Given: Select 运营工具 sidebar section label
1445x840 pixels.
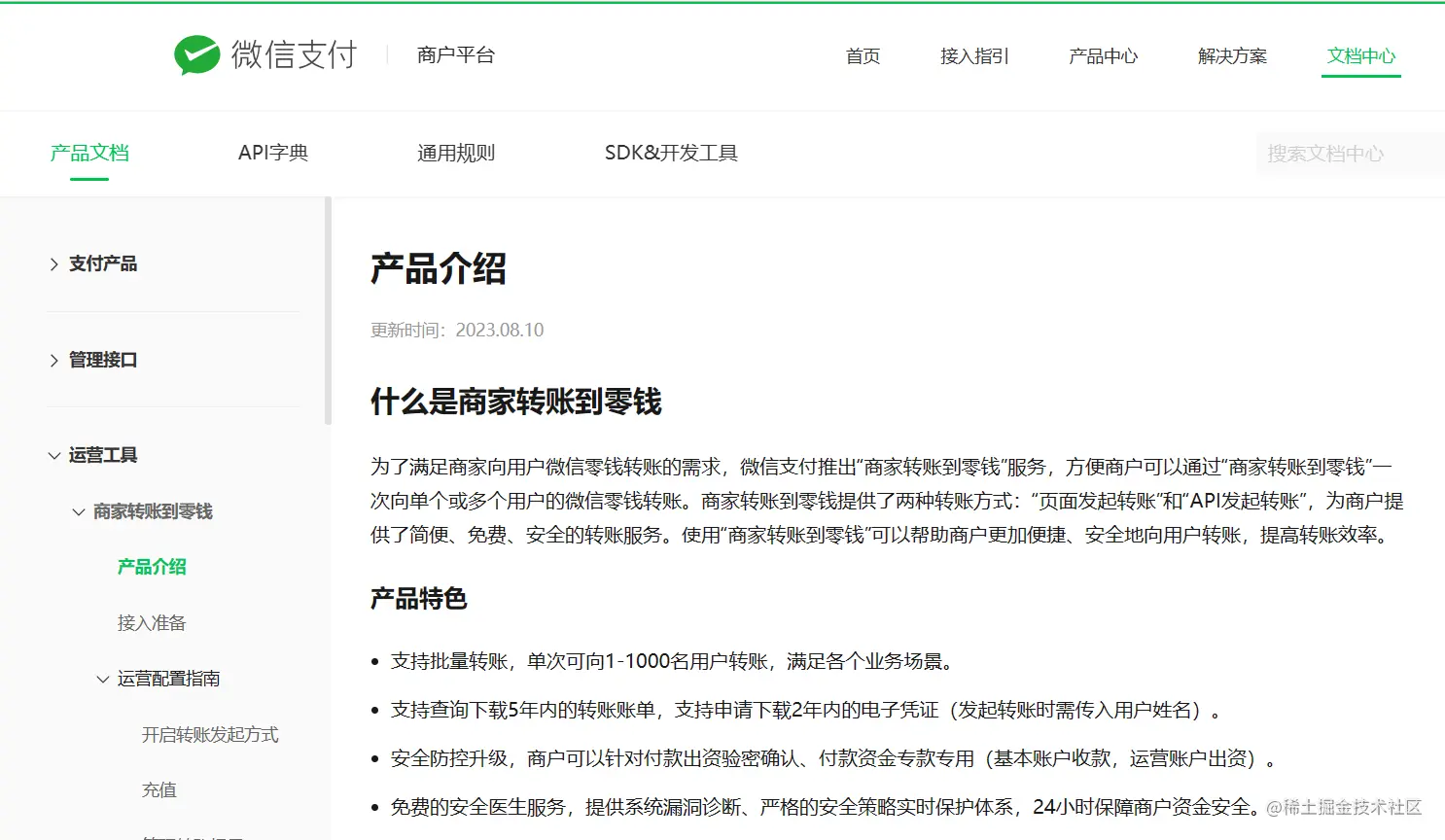Looking at the screenshot, I should point(103,455).
